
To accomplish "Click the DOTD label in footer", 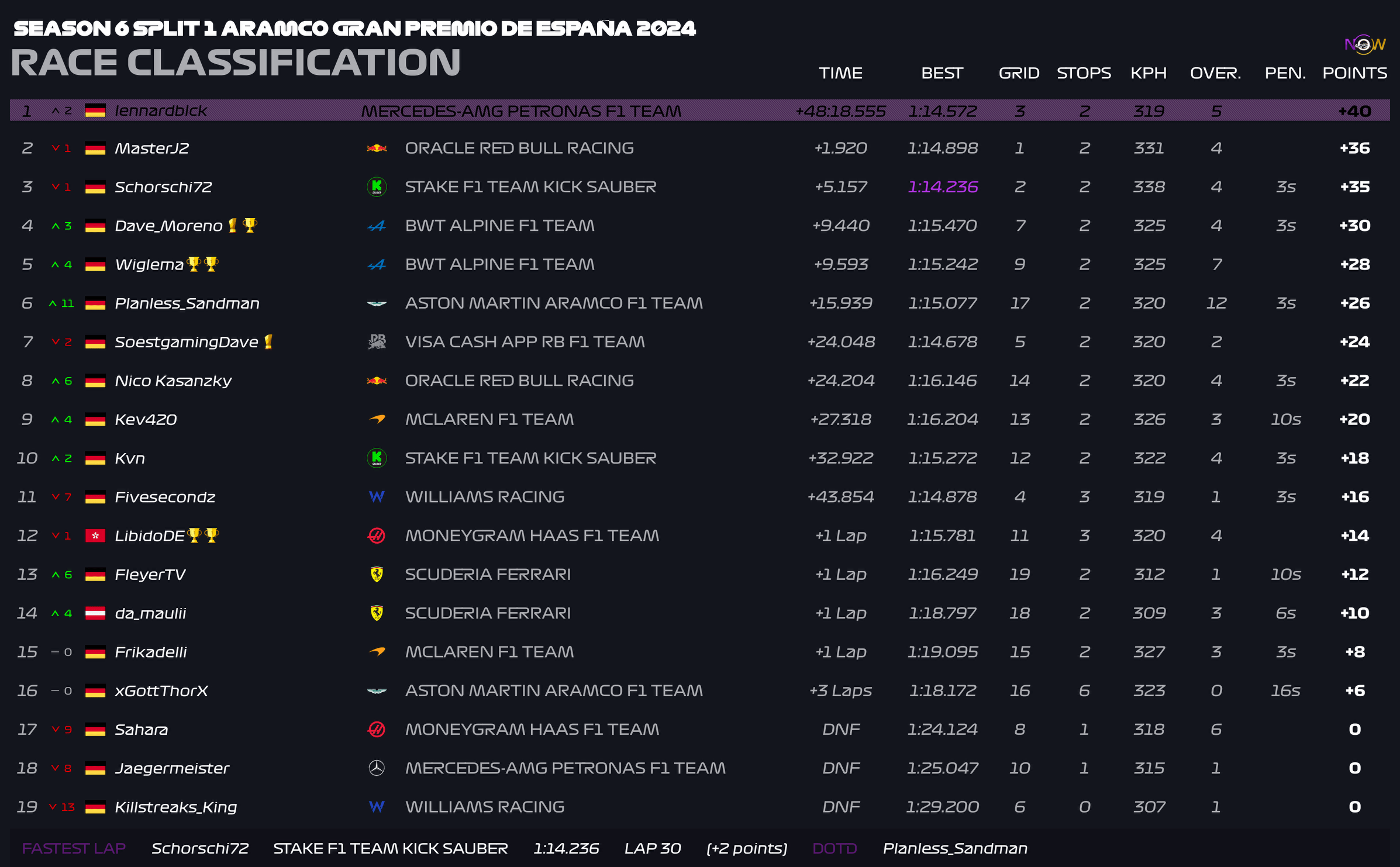I will (x=835, y=848).
